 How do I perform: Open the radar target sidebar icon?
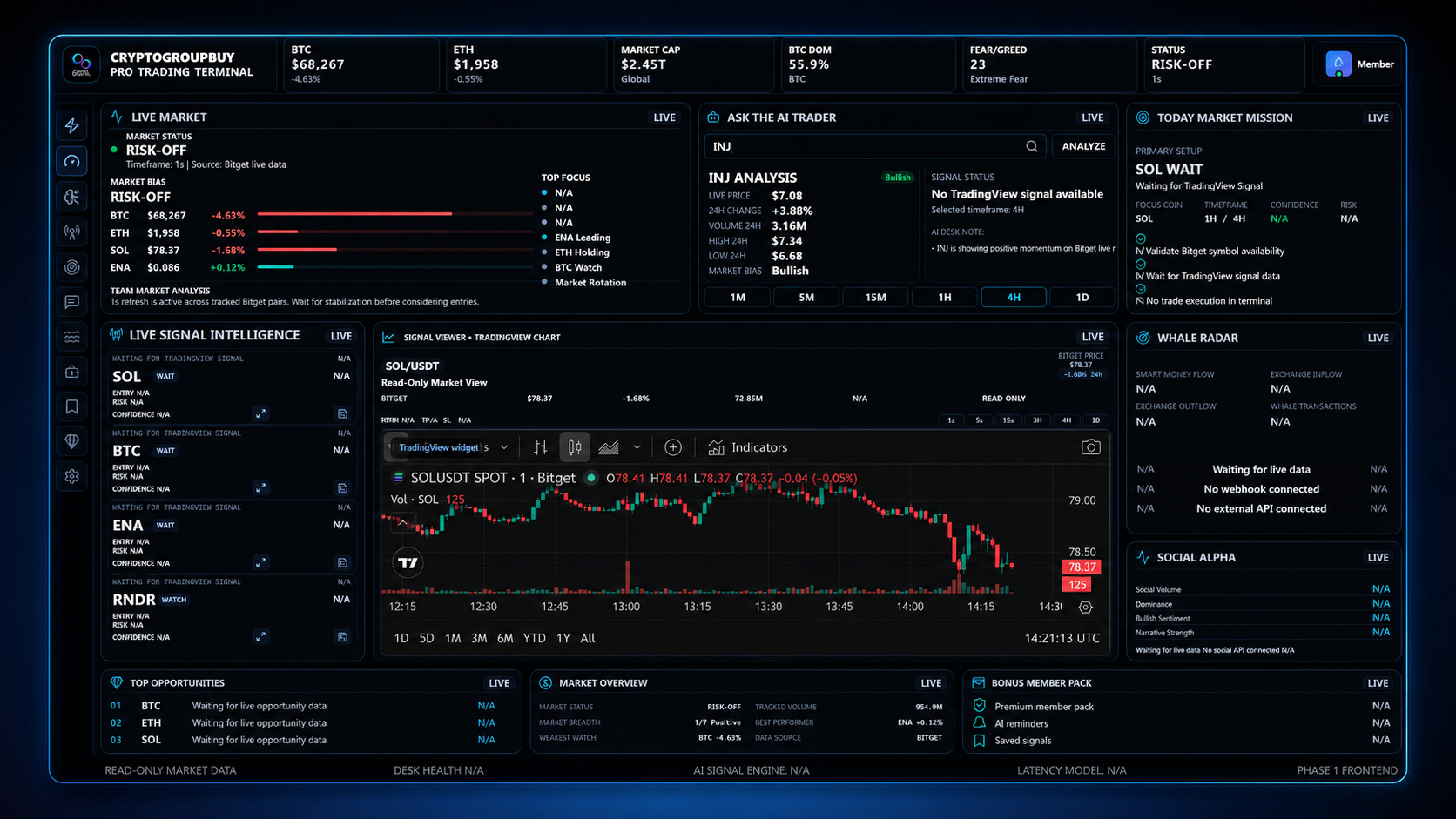(72, 267)
